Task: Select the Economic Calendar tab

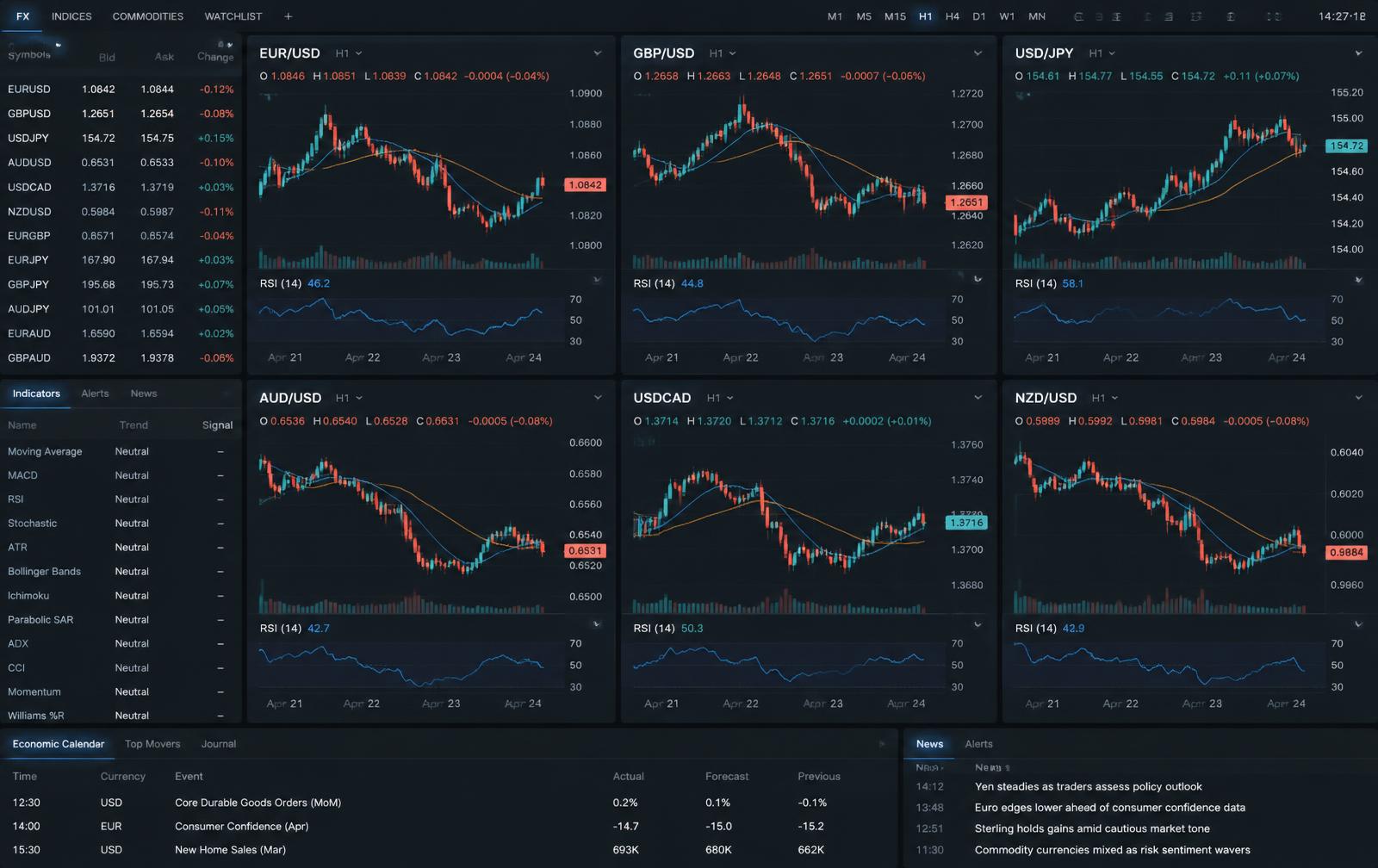Action: click(59, 744)
